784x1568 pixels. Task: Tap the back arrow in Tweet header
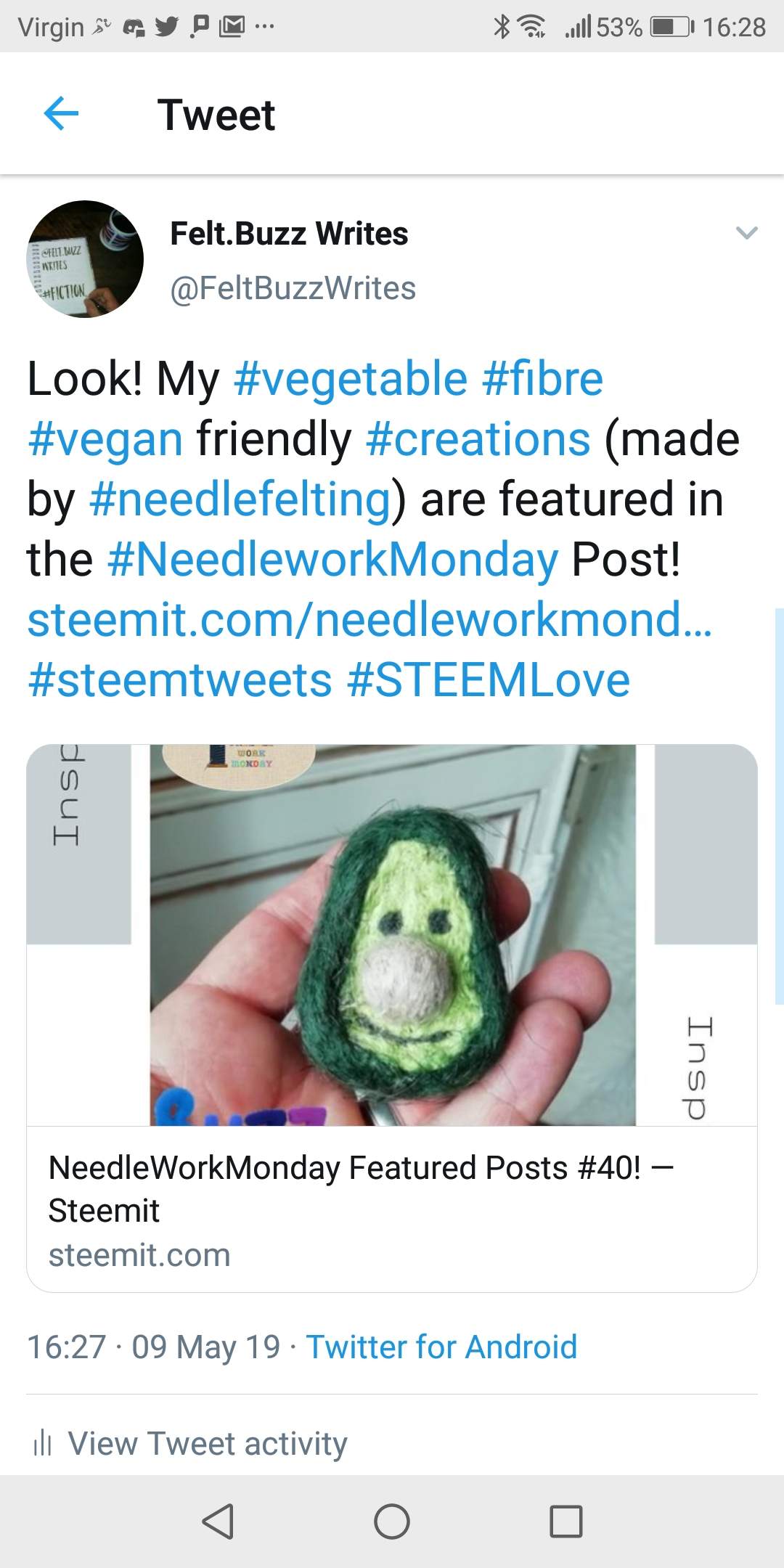[61, 114]
